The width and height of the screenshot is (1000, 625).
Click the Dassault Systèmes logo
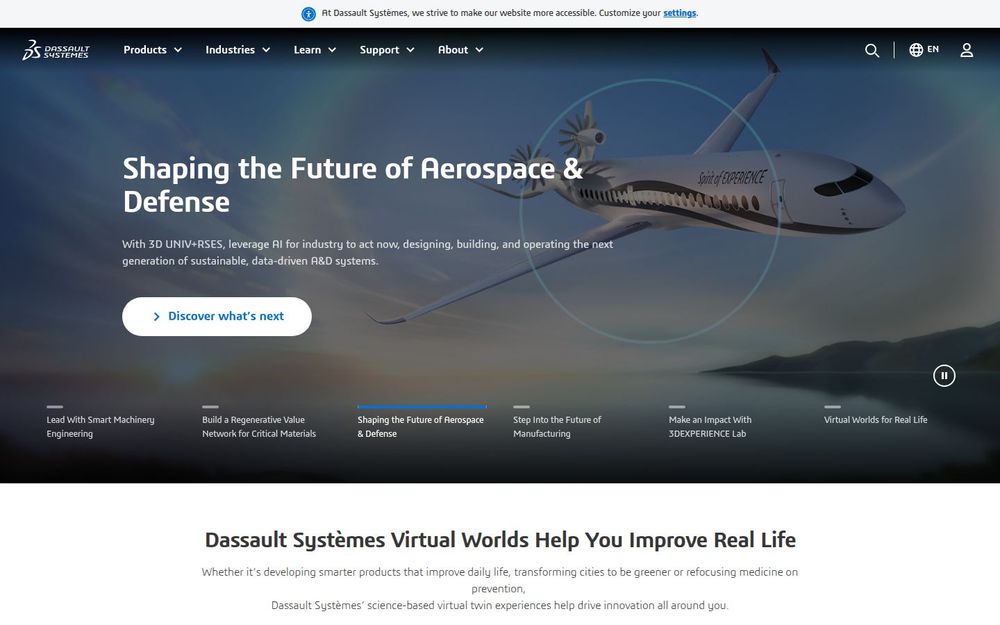point(55,49)
